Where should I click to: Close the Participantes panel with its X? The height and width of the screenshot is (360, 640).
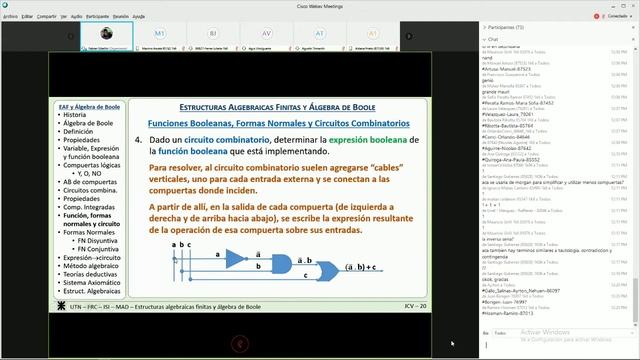click(x=633, y=27)
